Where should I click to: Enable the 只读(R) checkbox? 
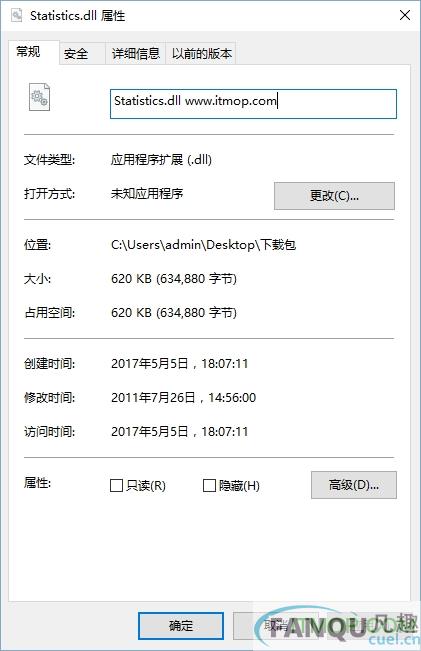[x=116, y=485]
